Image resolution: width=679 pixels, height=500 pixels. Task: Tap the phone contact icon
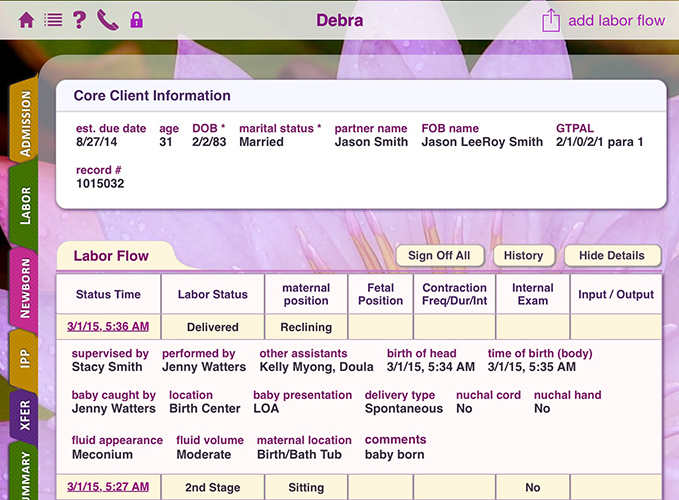point(108,20)
